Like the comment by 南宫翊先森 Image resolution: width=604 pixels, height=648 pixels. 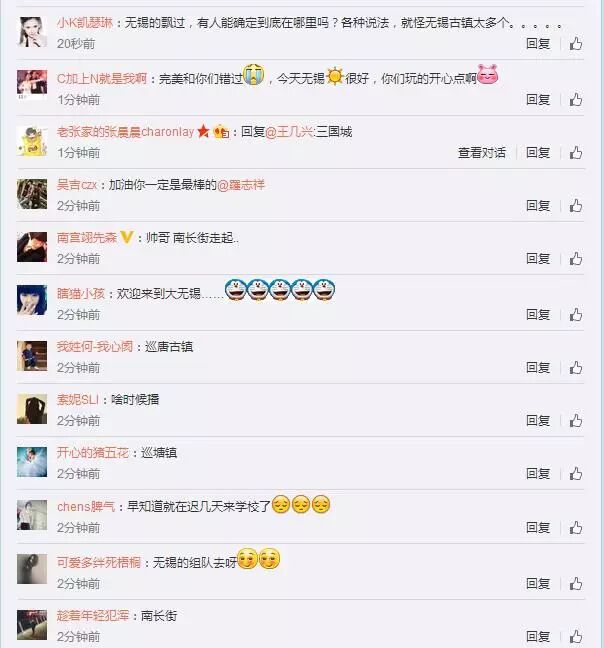click(576, 259)
